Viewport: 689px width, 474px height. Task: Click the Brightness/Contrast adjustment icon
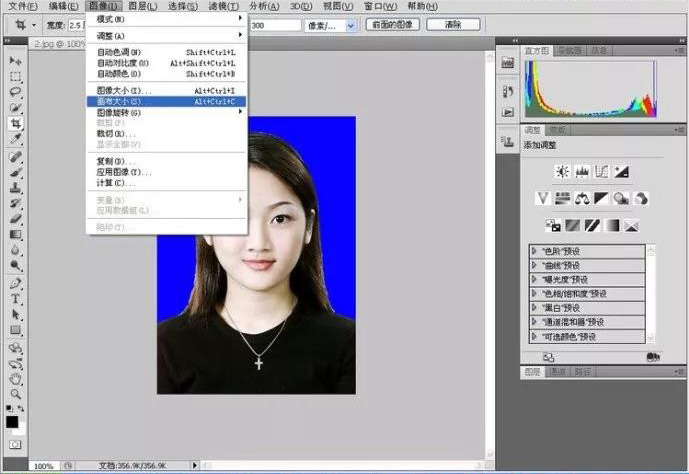(563, 172)
